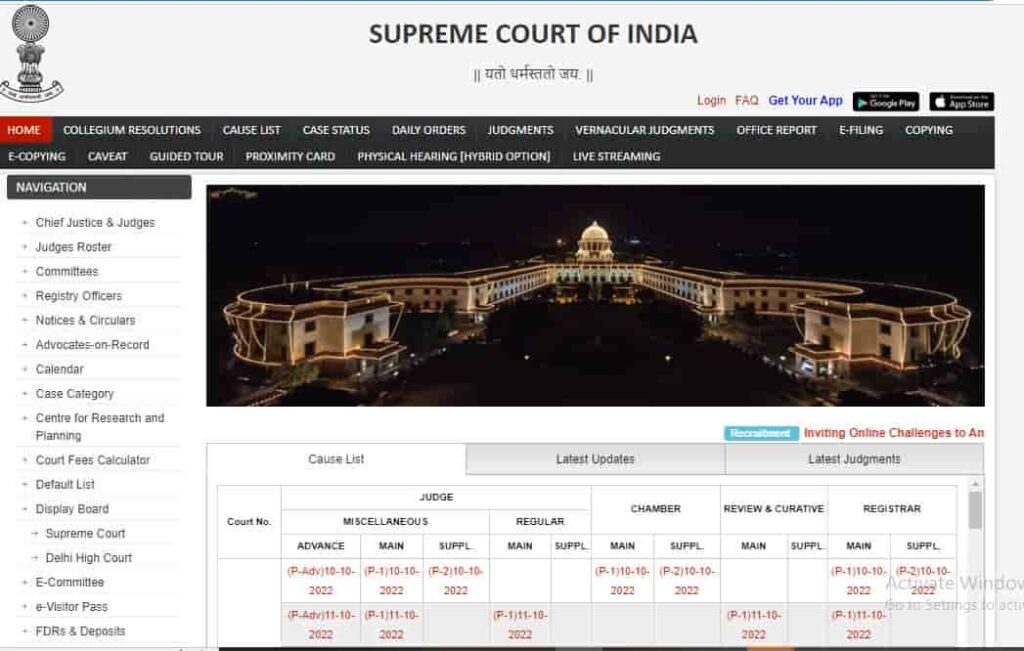Image resolution: width=1024 pixels, height=651 pixels.
Task: Open Collegium Resolutions menu
Action: tap(131, 130)
